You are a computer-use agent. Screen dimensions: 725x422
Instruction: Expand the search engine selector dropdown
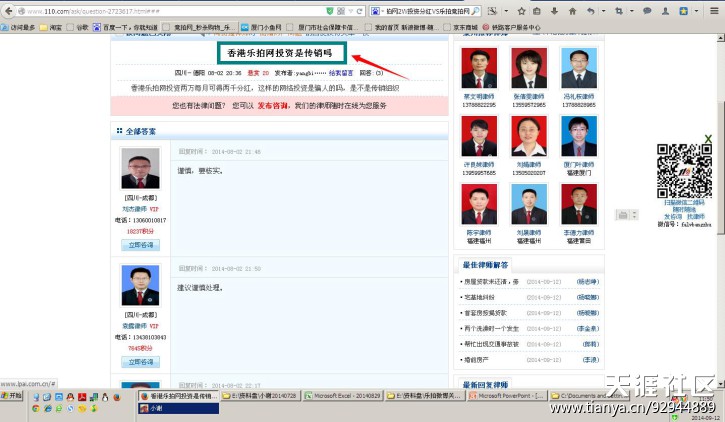pyautogui.click(x=382, y=11)
